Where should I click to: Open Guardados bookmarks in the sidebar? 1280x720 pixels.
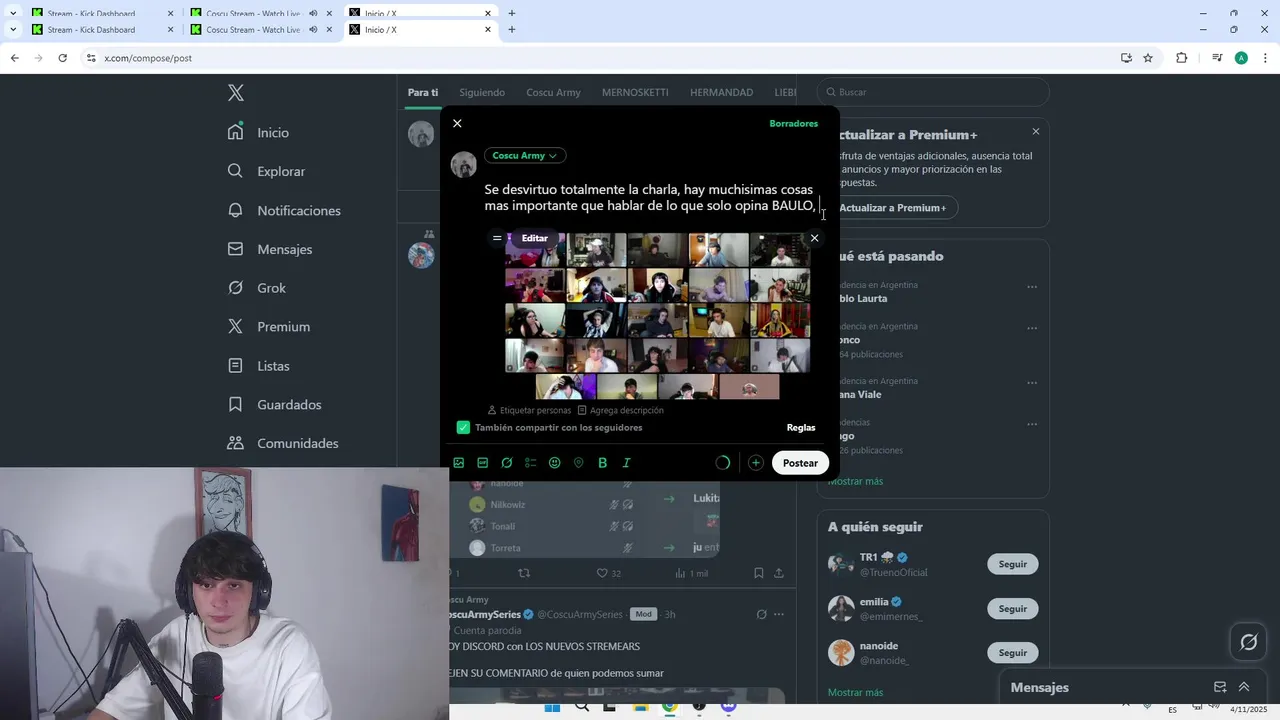274,405
